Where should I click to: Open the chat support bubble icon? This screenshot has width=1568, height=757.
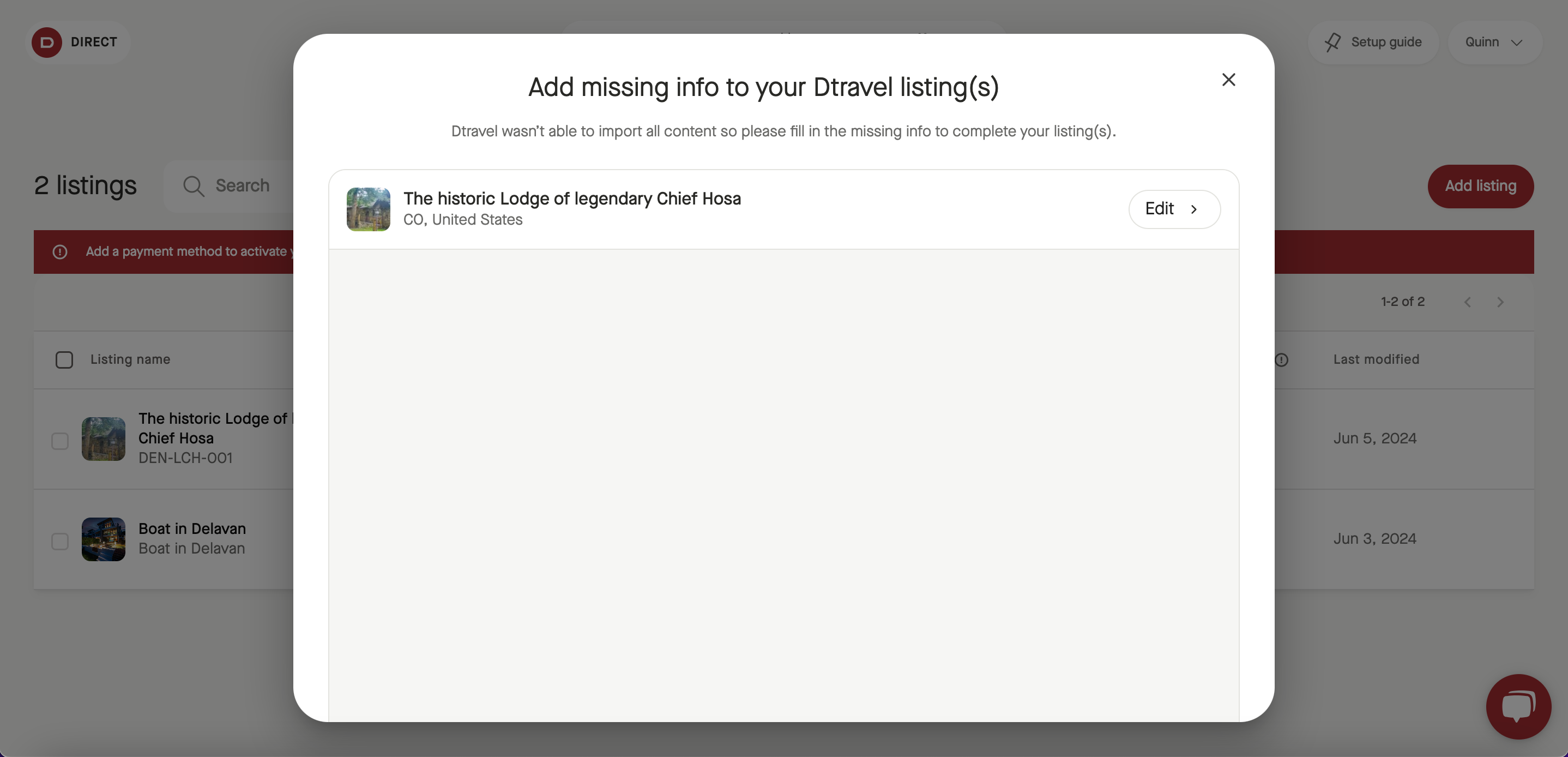click(1518, 706)
